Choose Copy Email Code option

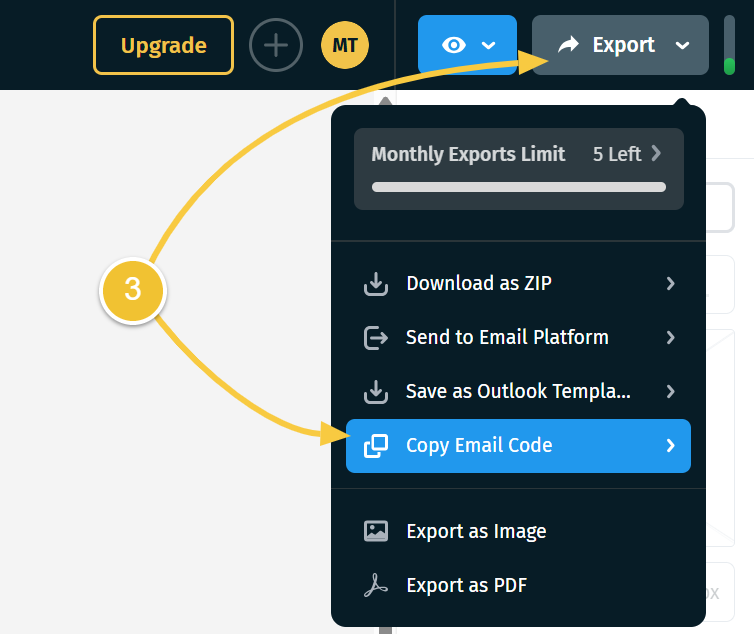pyautogui.click(x=518, y=446)
